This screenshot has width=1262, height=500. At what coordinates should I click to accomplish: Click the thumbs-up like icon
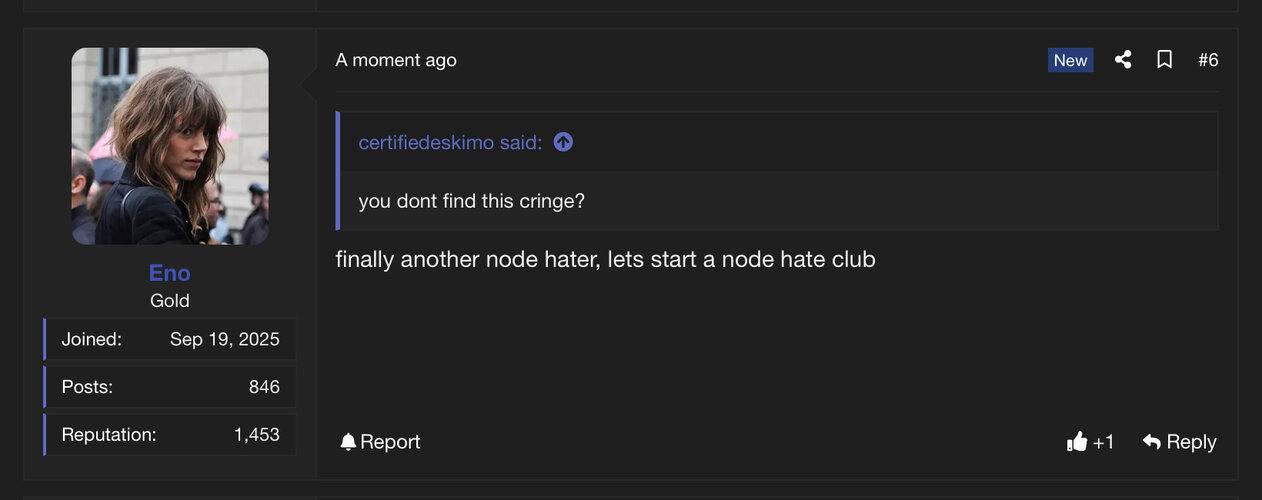click(1076, 442)
